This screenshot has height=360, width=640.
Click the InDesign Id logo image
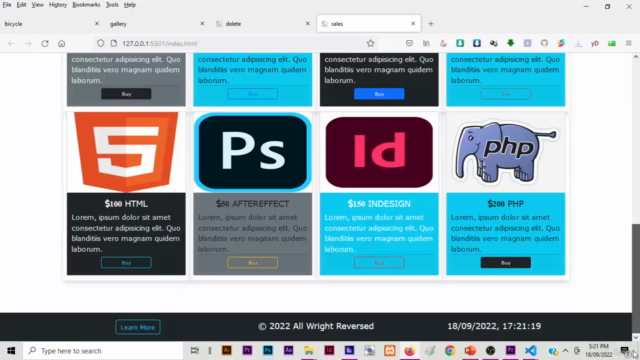[379, 152]
